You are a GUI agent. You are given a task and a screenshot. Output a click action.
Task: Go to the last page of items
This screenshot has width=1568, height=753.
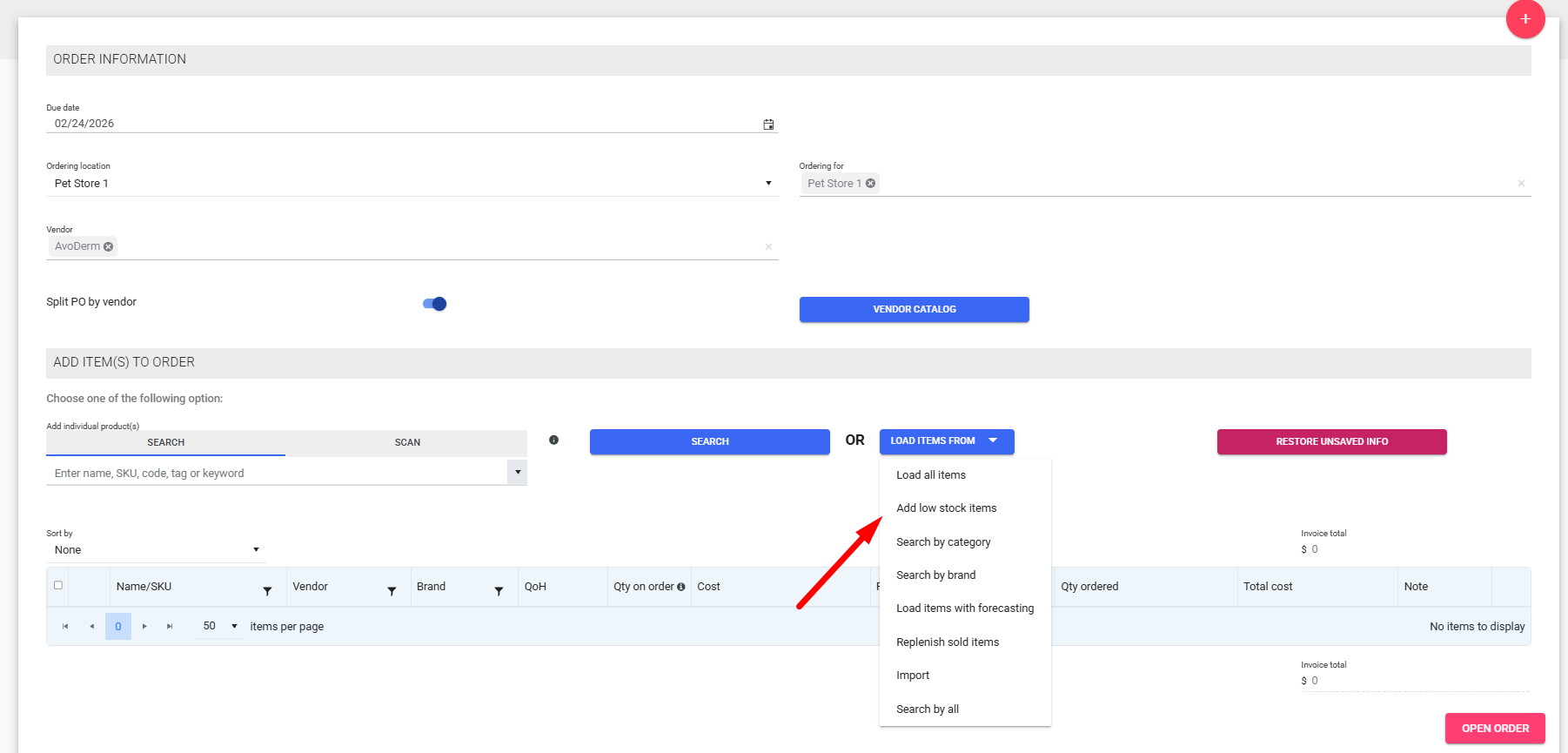coord(170,626)
